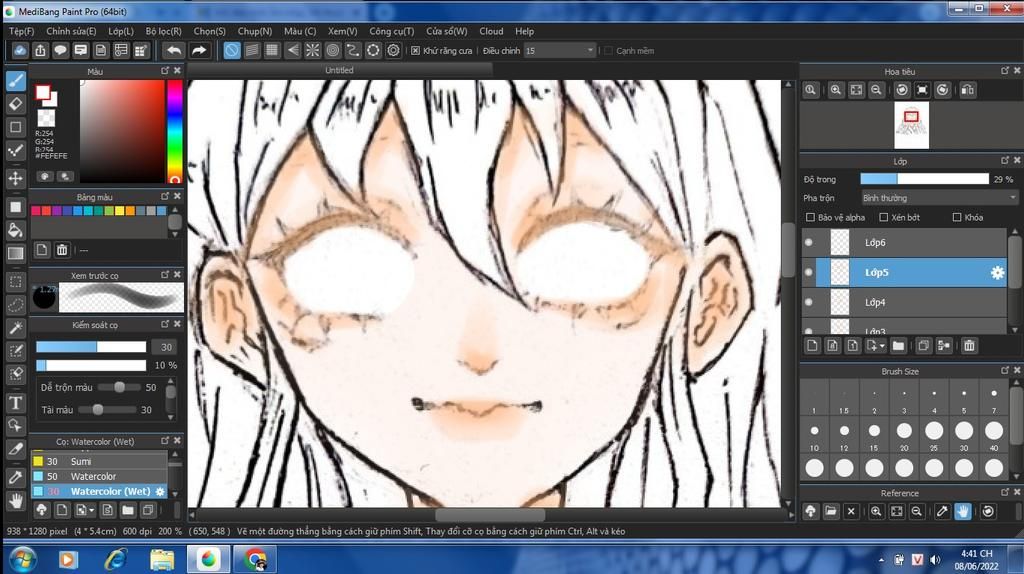Undock the Lớp layer panel
The image size is (1024, 574).
point(1004,161)
